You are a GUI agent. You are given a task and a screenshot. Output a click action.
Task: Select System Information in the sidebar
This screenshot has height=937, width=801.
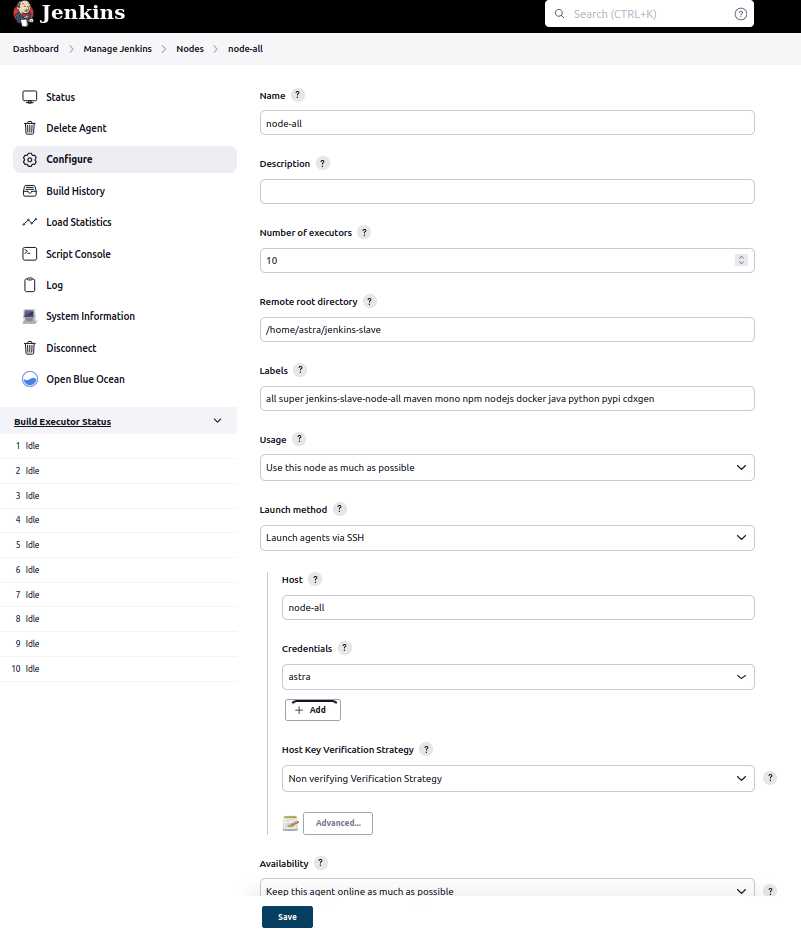(90, 316)
